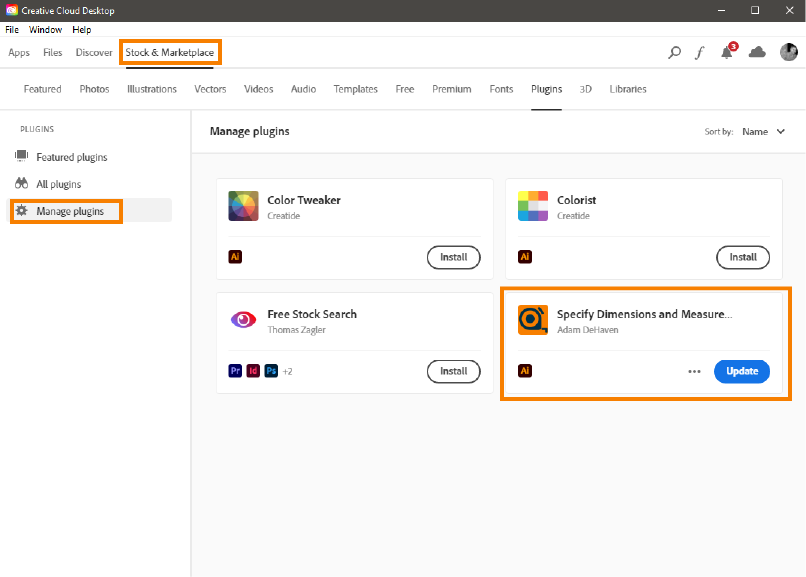Click the Sort by chevron arrow
The height and width of the screenshot is (577, 806).
780,132
